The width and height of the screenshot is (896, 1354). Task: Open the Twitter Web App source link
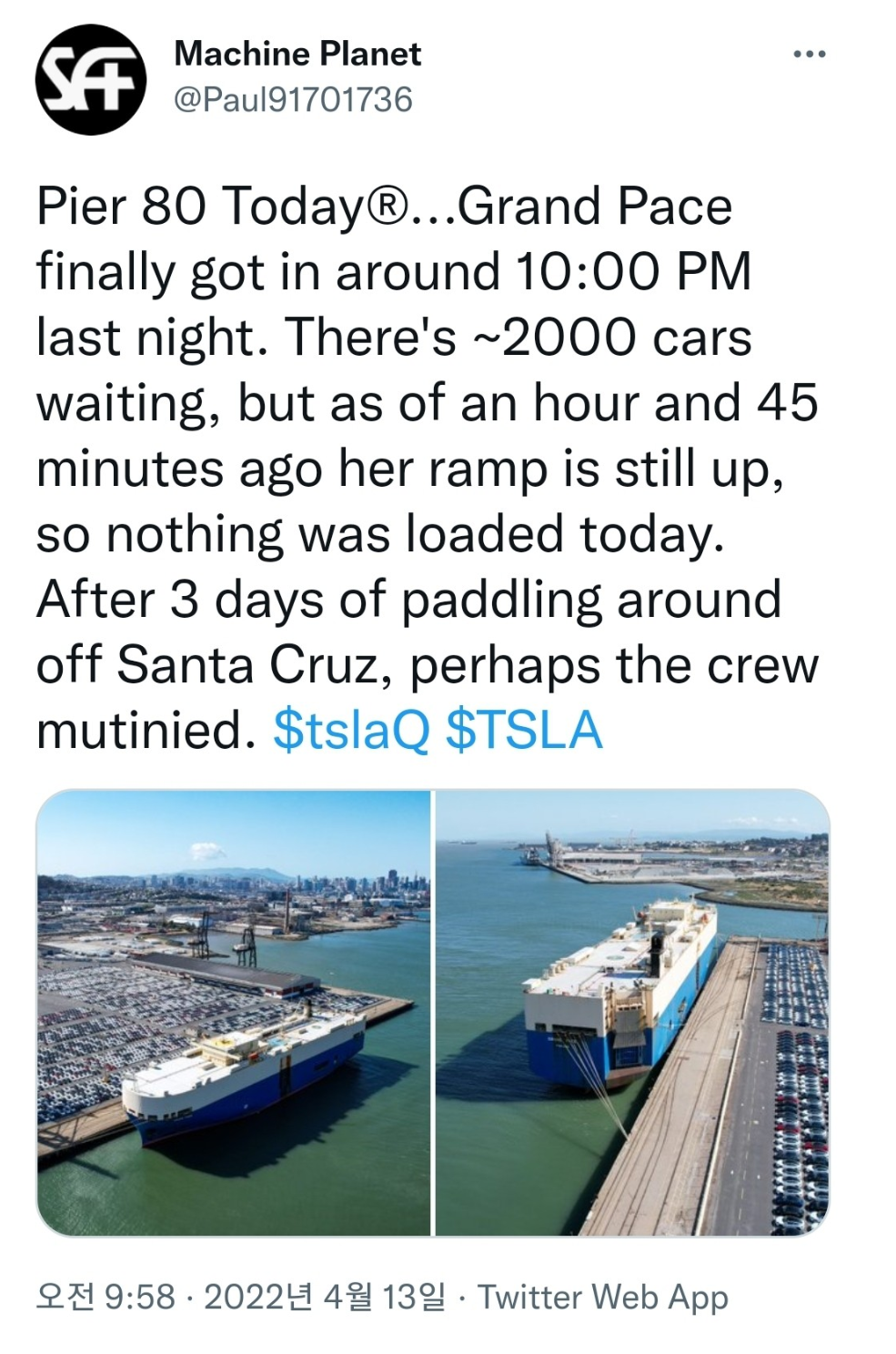[x=603, y=1297]
